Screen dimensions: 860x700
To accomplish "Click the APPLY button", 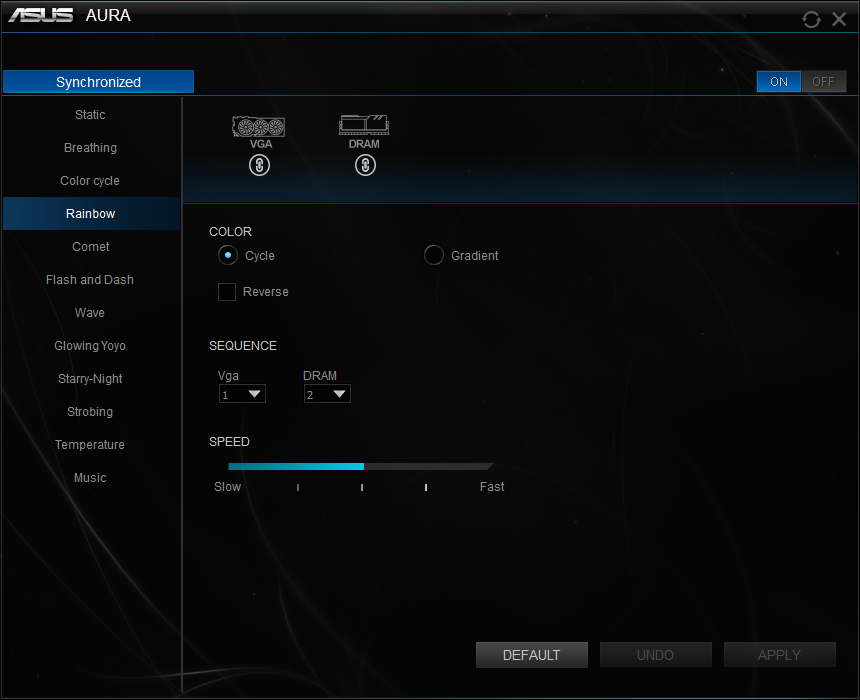I will tap(779, 655).
